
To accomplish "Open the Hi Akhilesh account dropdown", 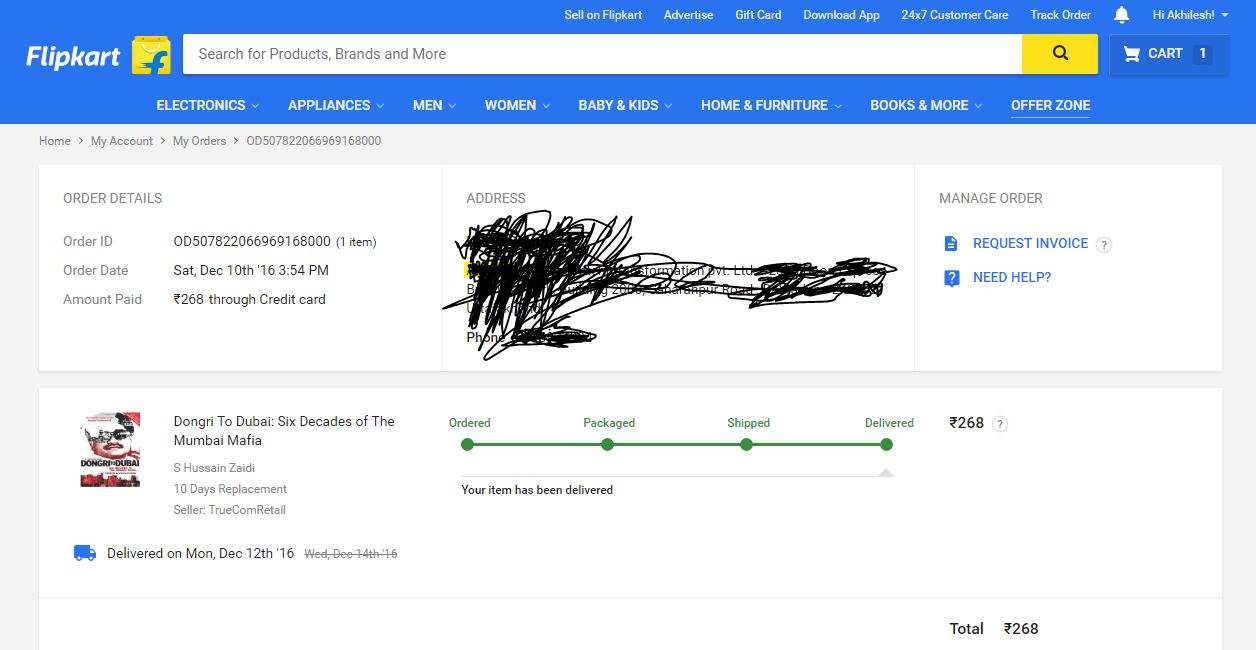I will (x=1190, y=15).
